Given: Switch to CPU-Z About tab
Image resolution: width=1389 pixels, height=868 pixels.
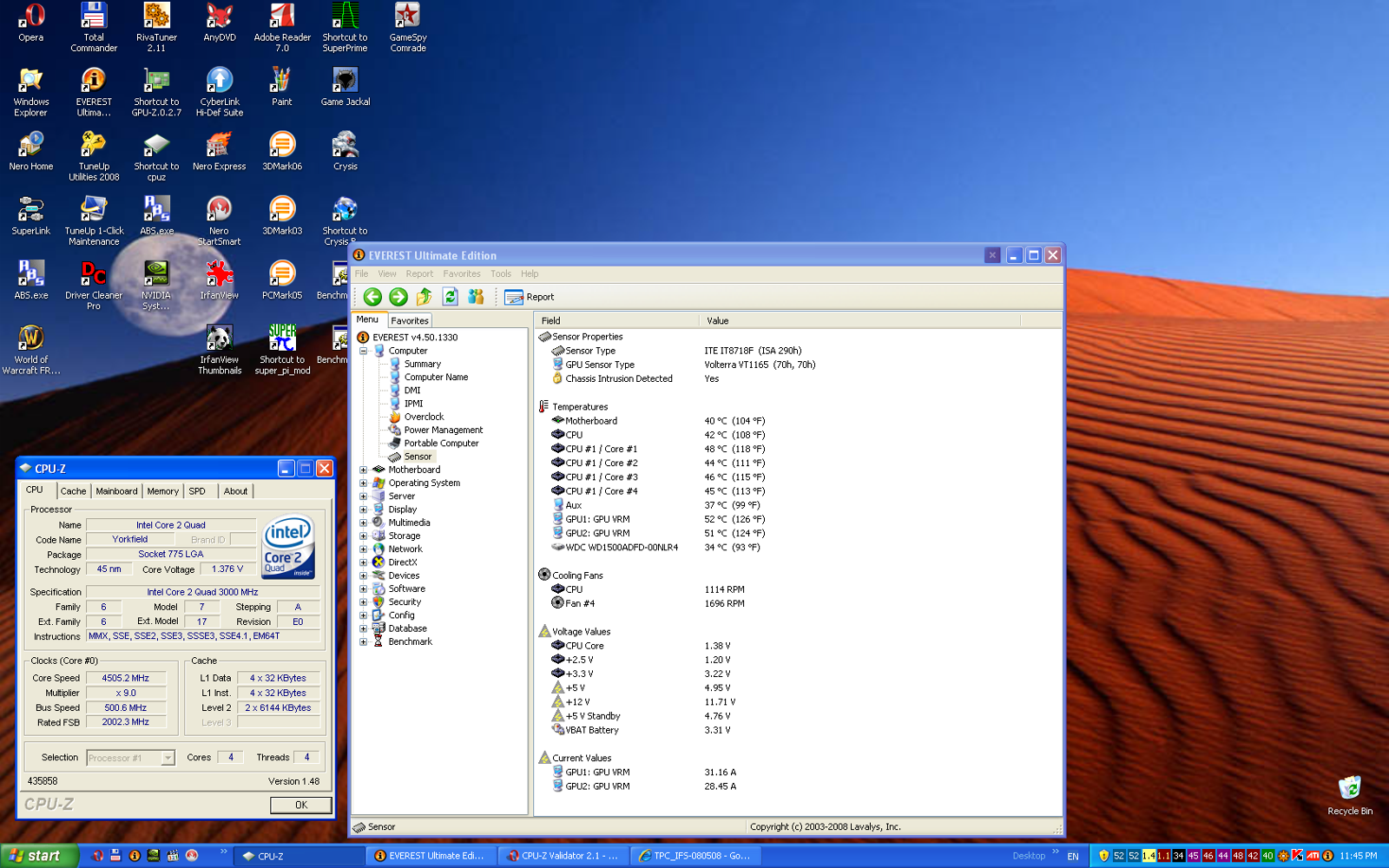Looking at the screenshot, I should point(235,491).
